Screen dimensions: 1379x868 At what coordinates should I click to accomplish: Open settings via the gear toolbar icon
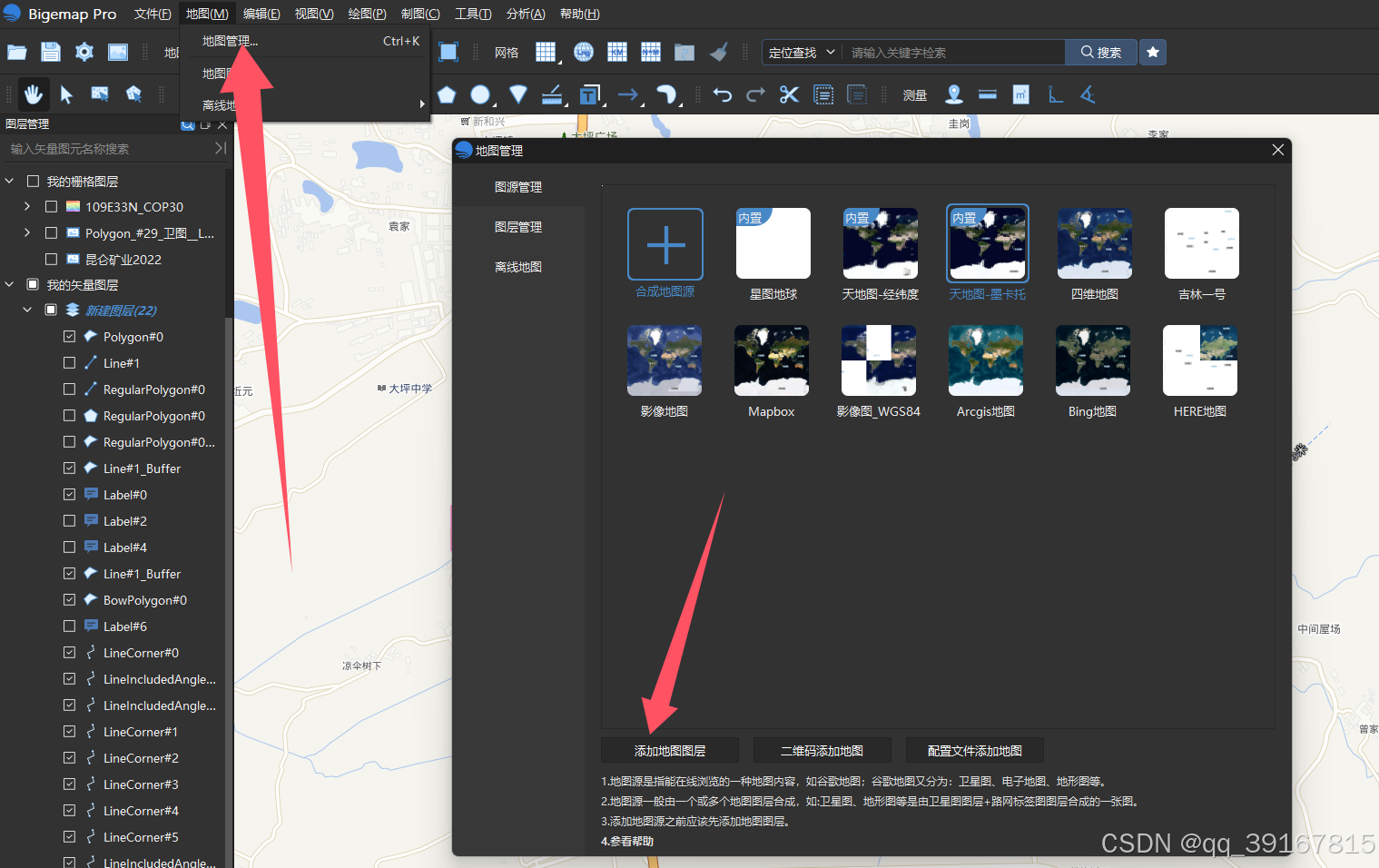coord(84,52)
